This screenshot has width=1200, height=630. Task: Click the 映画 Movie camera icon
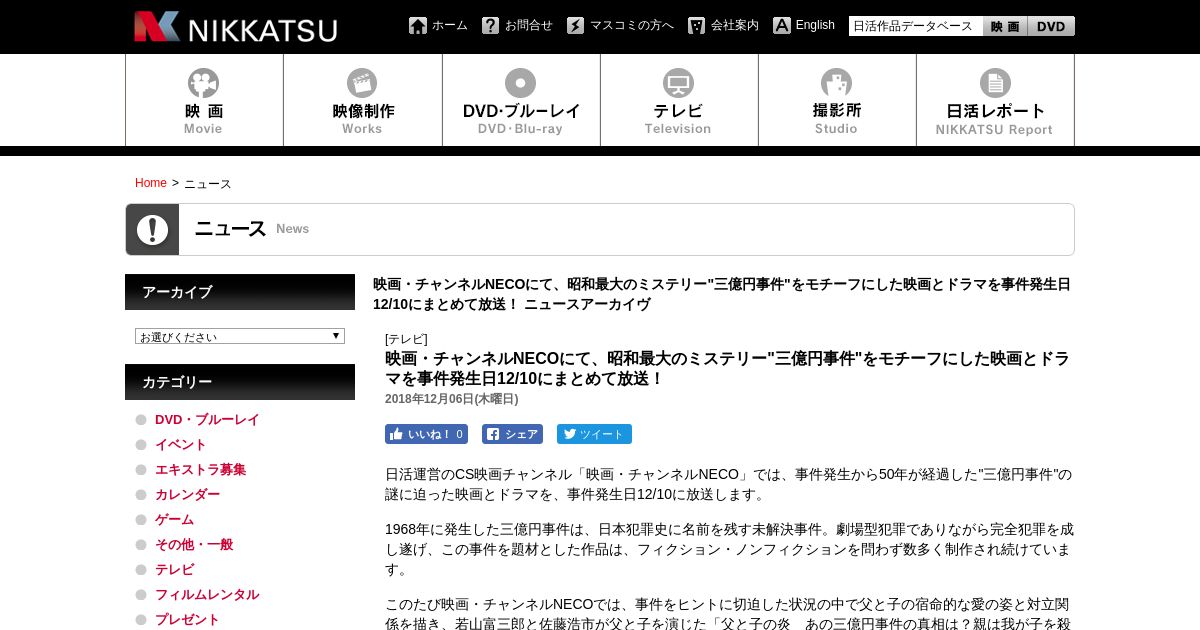(x=203, y=83)
